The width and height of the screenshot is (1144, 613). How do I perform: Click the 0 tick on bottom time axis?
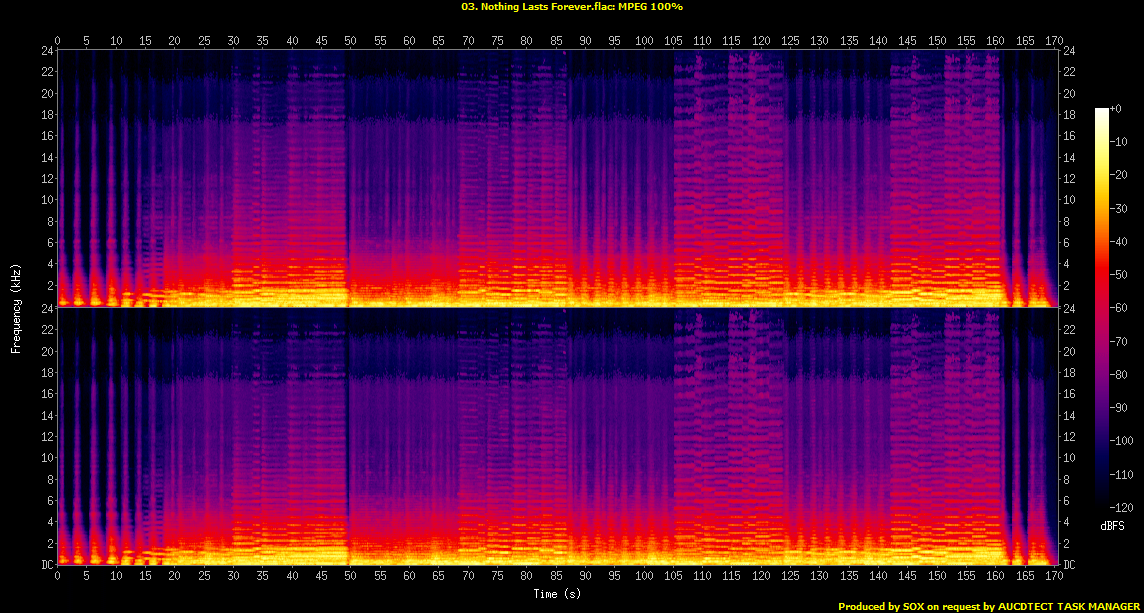coord(58,576)
